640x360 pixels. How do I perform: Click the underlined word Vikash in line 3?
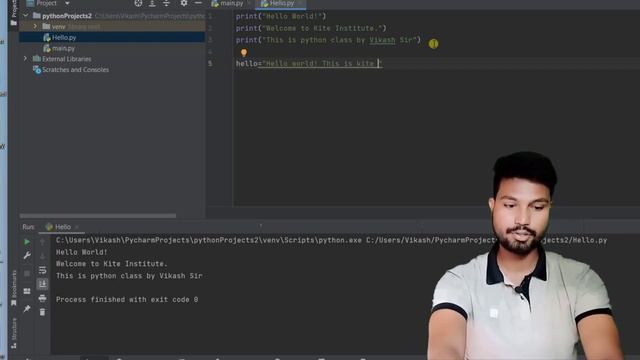tap(382, 40)
